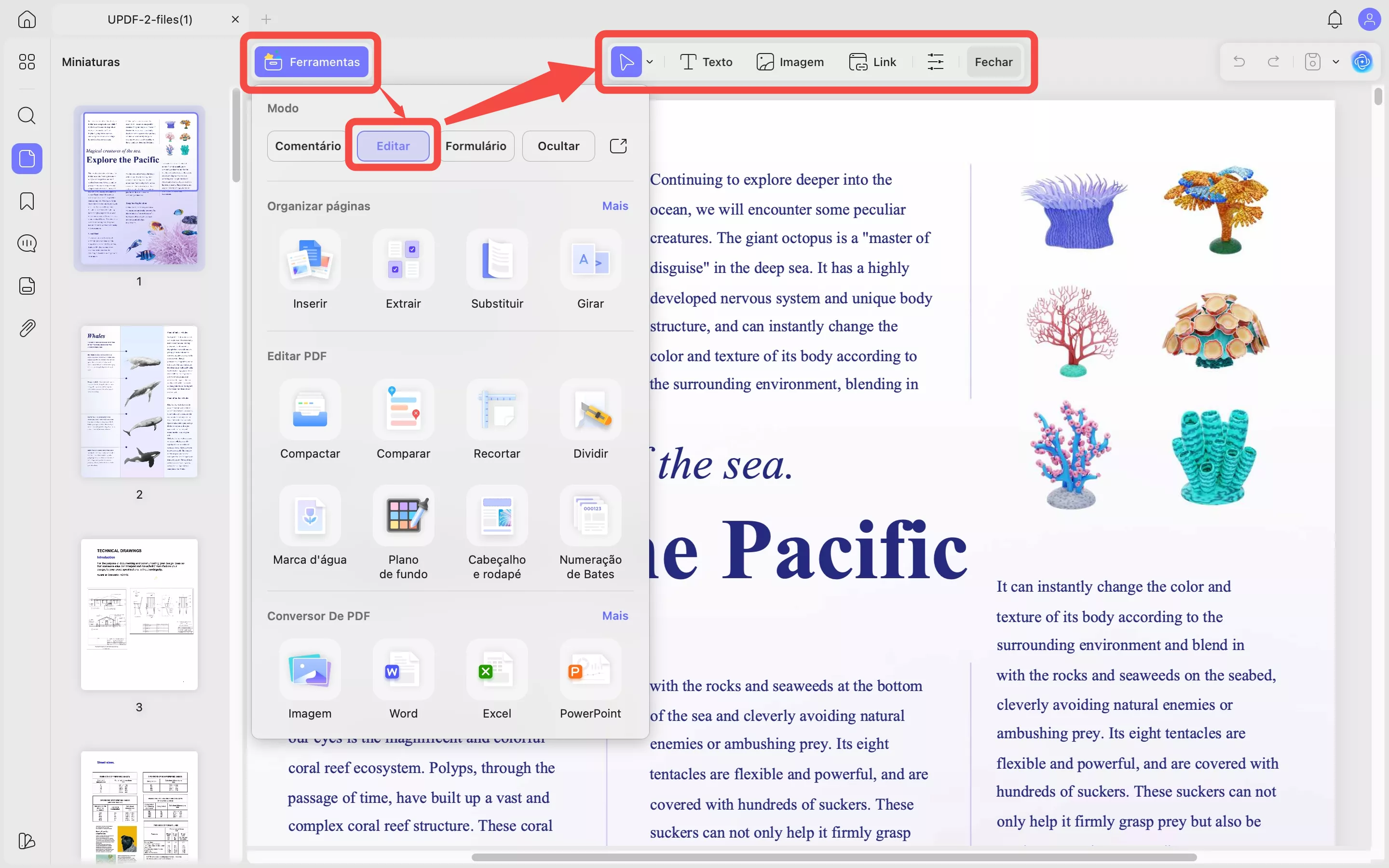Open the Ferramentas menu
Image resolution: width=1389 pixels, height=868 pixels.
pyautogui.click(x=312, y=62)
